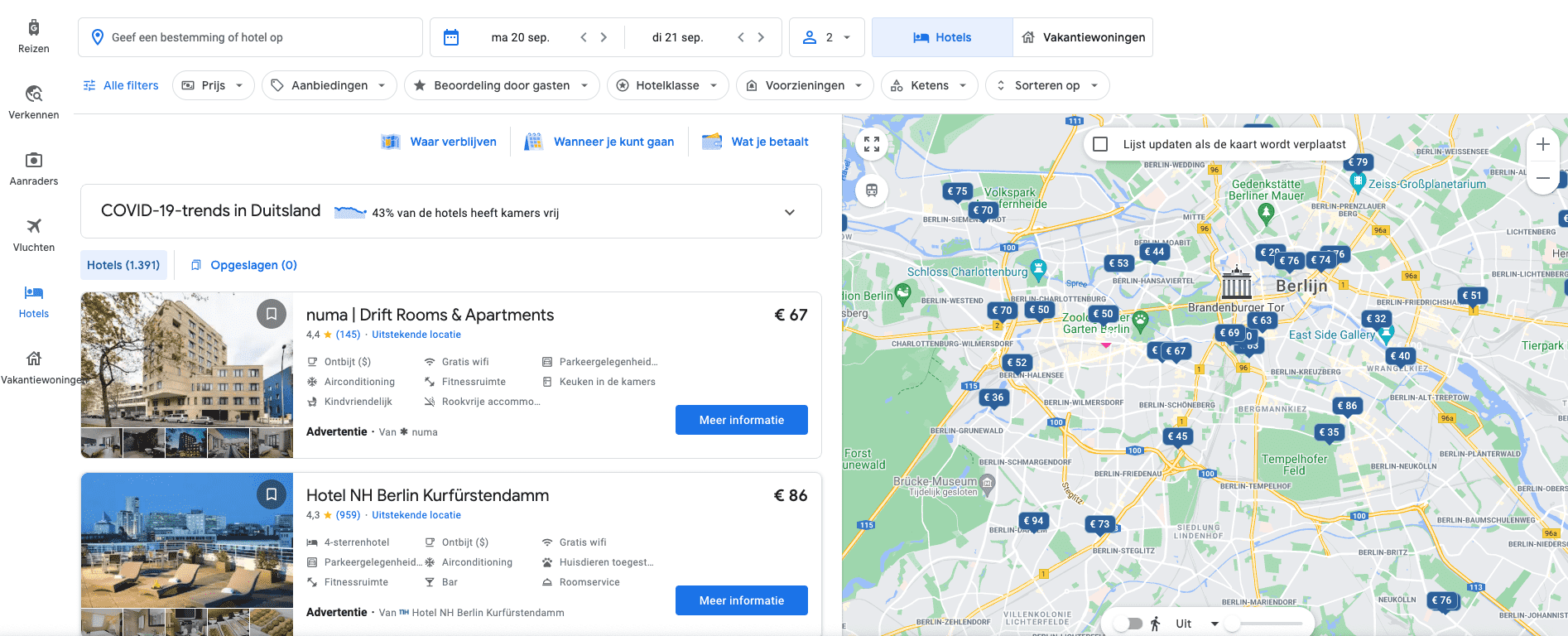Open the Sorteren op dropdown

(1047, 85)
